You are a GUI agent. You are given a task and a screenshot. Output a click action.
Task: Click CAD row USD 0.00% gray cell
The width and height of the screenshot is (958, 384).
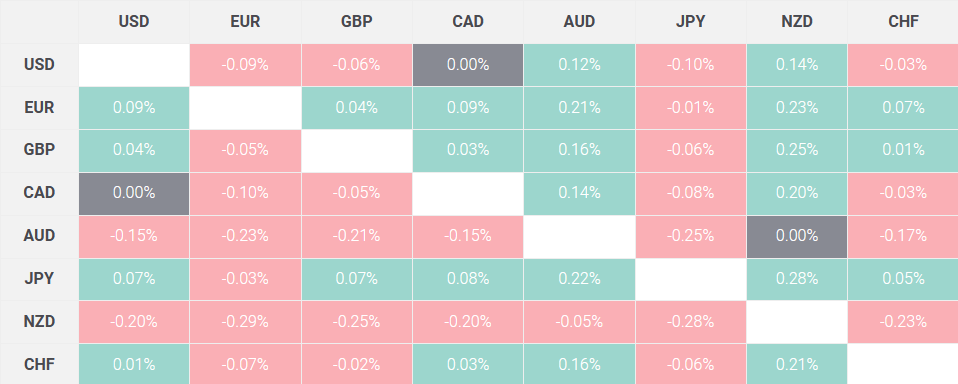pos(134,193)
